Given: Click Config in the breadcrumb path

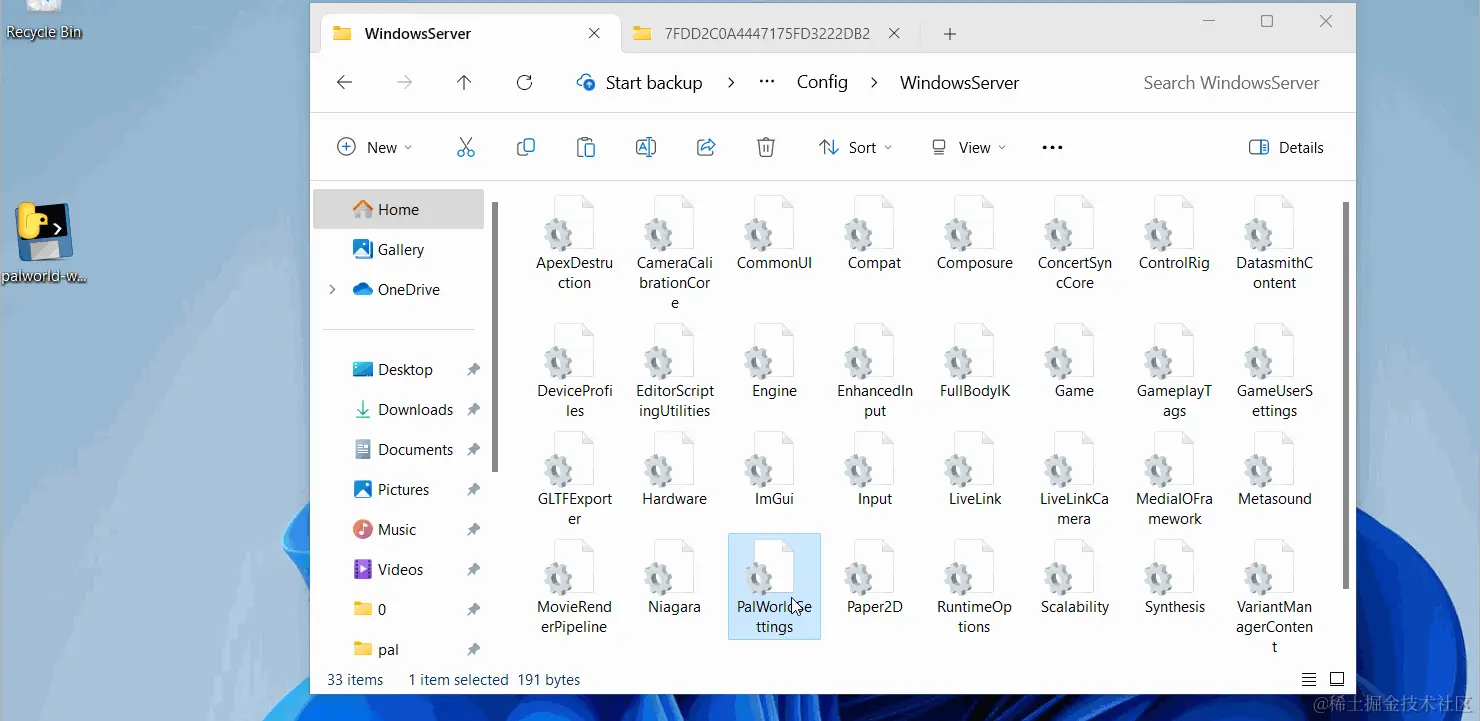Looking at the screenshot, I should pyautogui.click(x=822, y=82).
